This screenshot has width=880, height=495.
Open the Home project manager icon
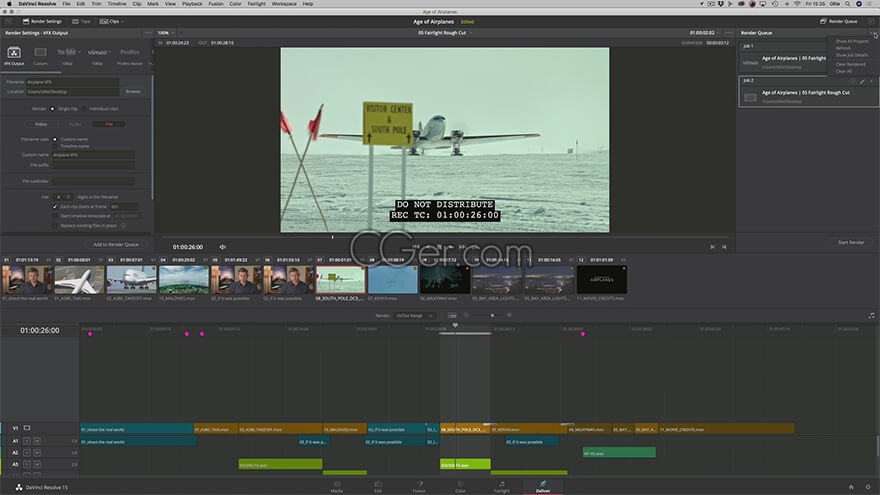[851, 487]
